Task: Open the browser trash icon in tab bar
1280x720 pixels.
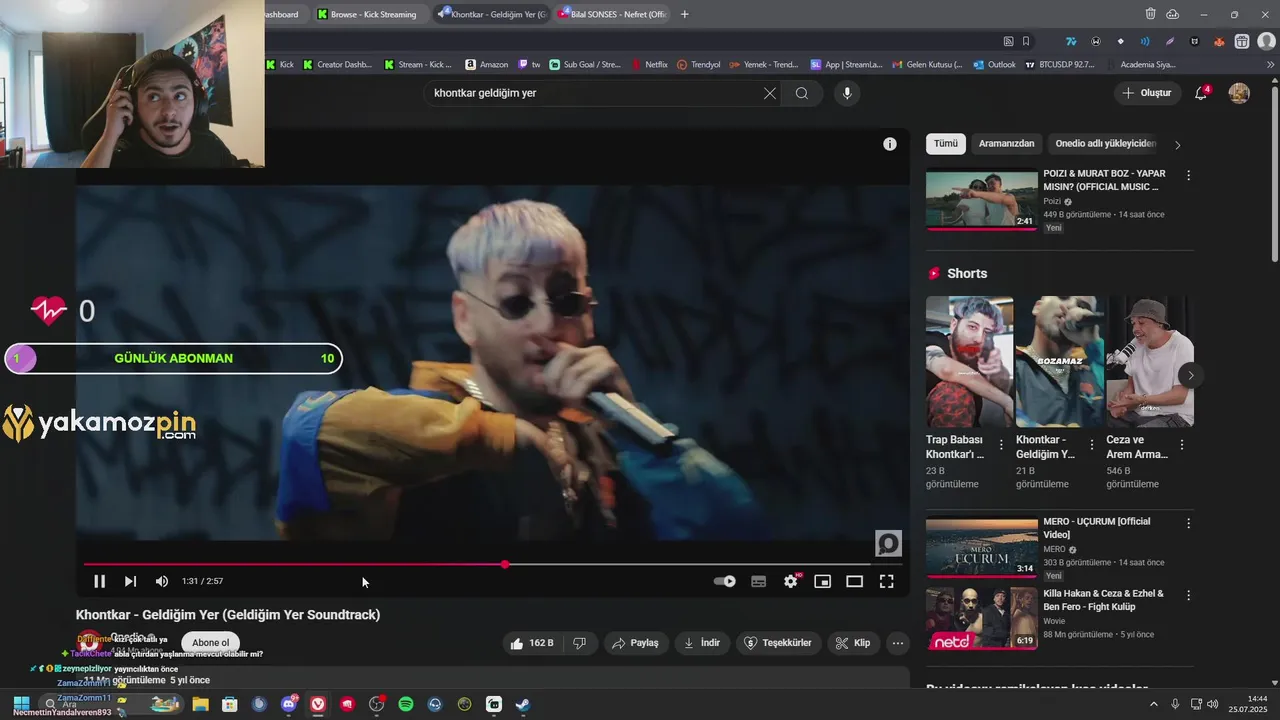Action: tap(1151, 14)
